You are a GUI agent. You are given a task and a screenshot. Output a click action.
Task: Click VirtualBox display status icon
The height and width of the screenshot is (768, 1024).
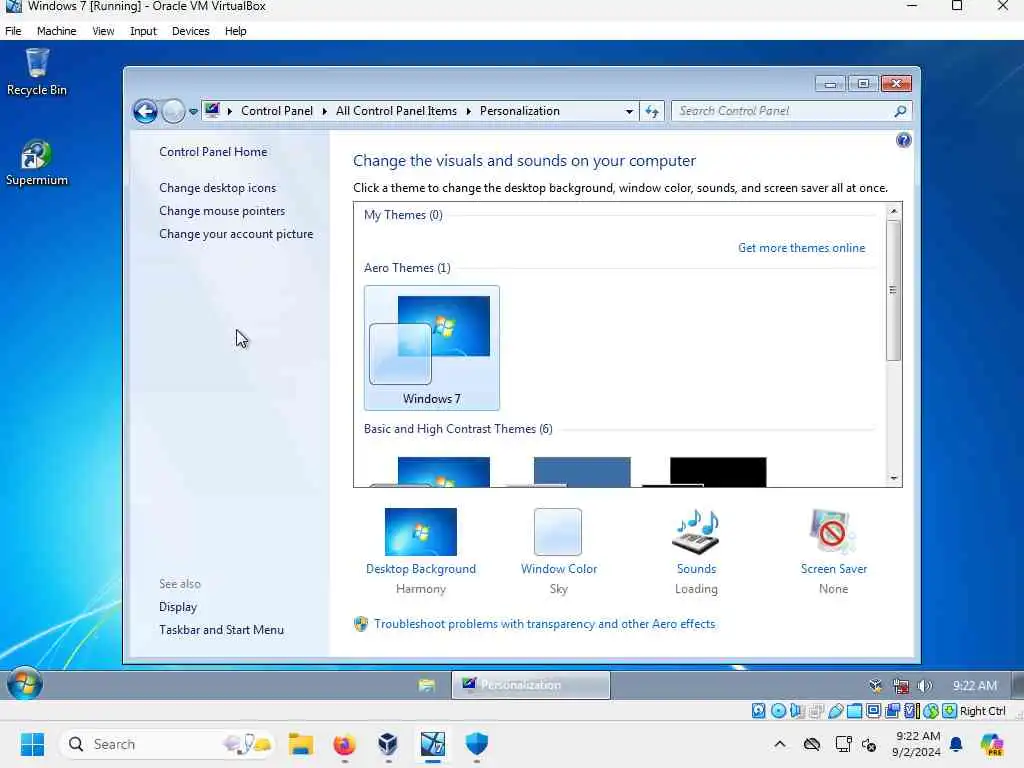coord(873,711)
